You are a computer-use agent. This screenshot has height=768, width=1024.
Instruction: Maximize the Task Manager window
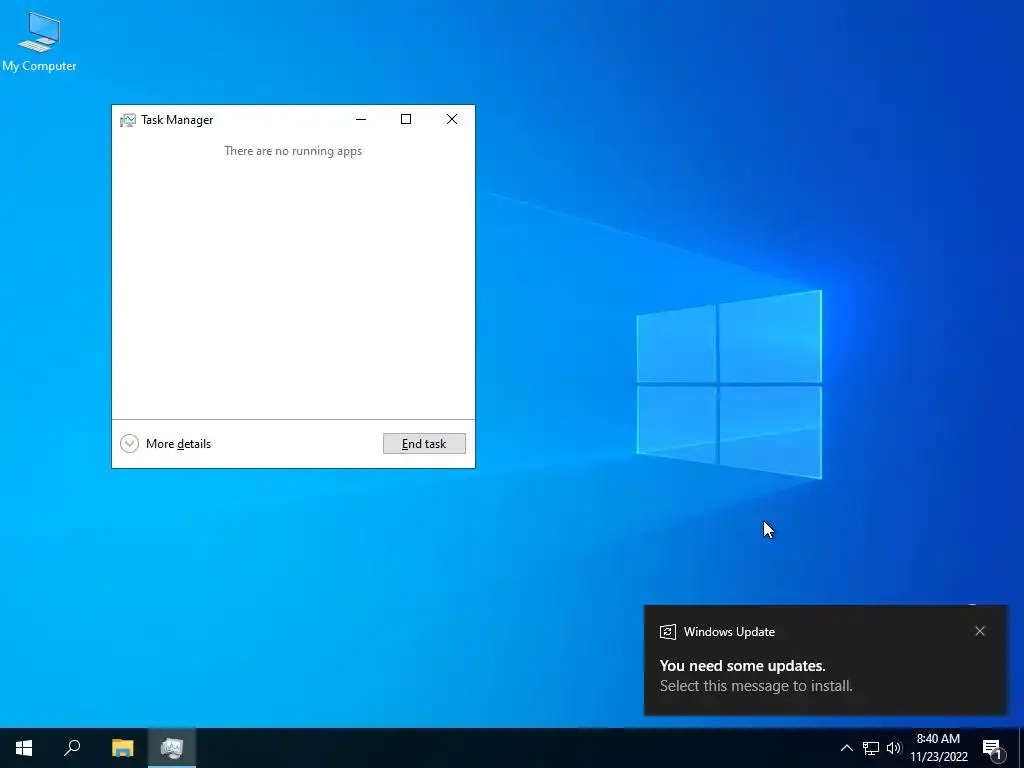coord(406,119)
